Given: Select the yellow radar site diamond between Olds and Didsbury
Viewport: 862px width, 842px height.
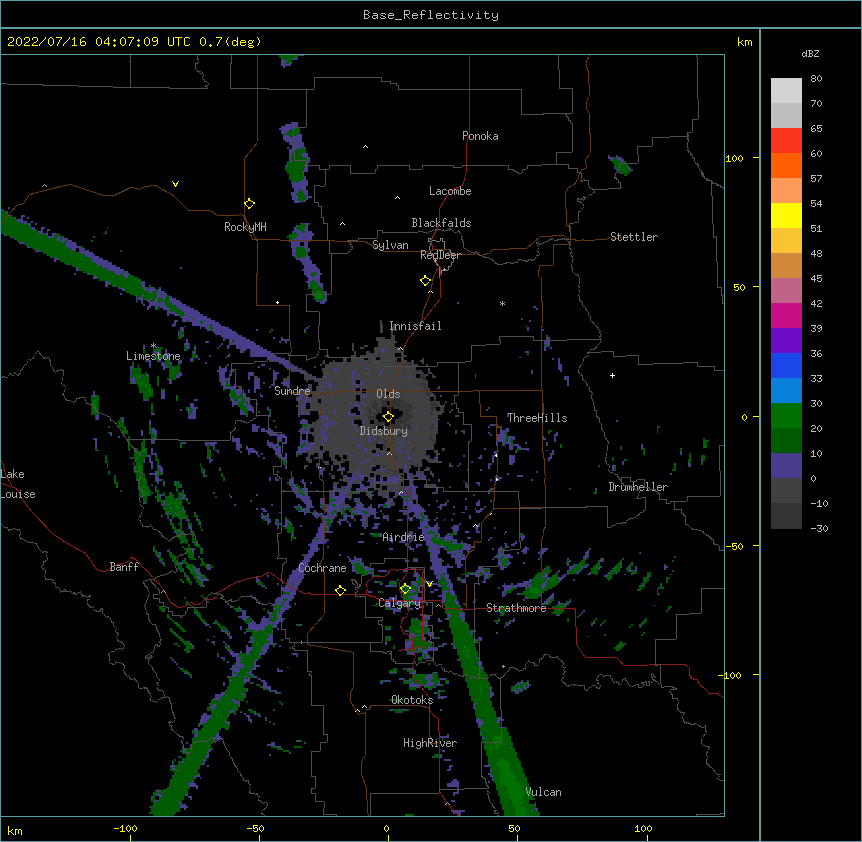Looking at the screenshot, I should [x=388, y=417].
